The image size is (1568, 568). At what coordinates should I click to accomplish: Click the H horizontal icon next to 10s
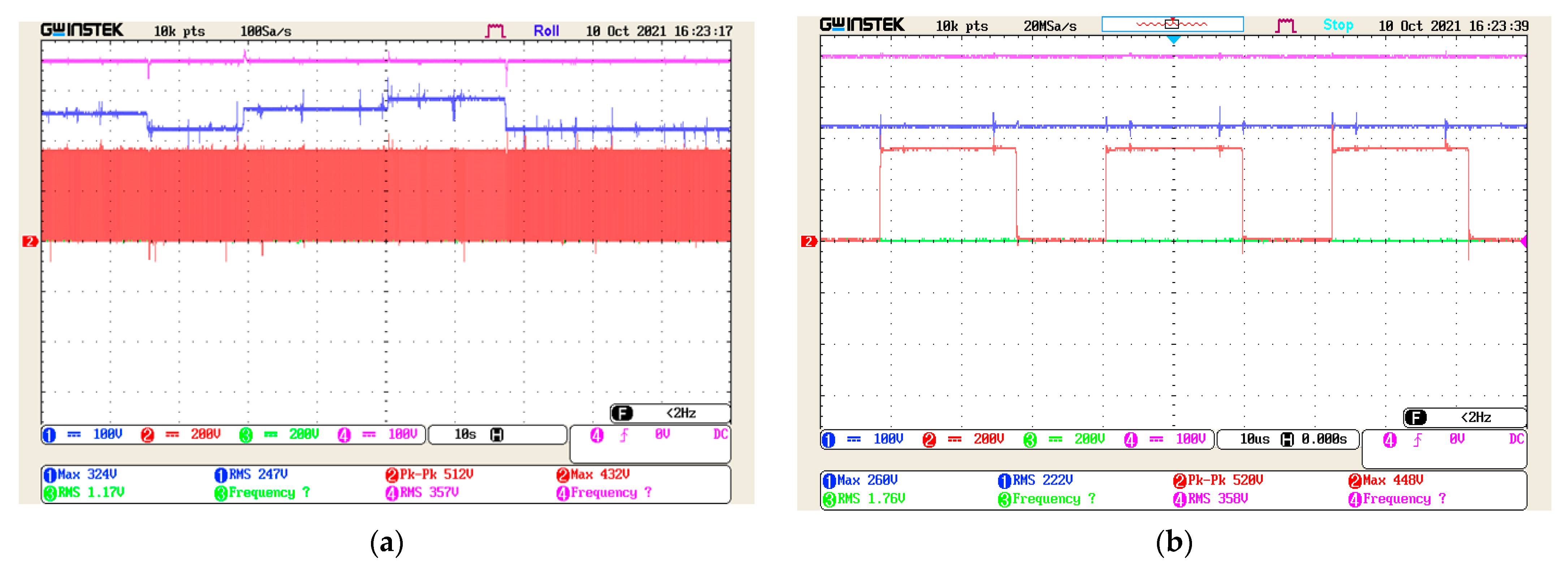tap(497, 435)
